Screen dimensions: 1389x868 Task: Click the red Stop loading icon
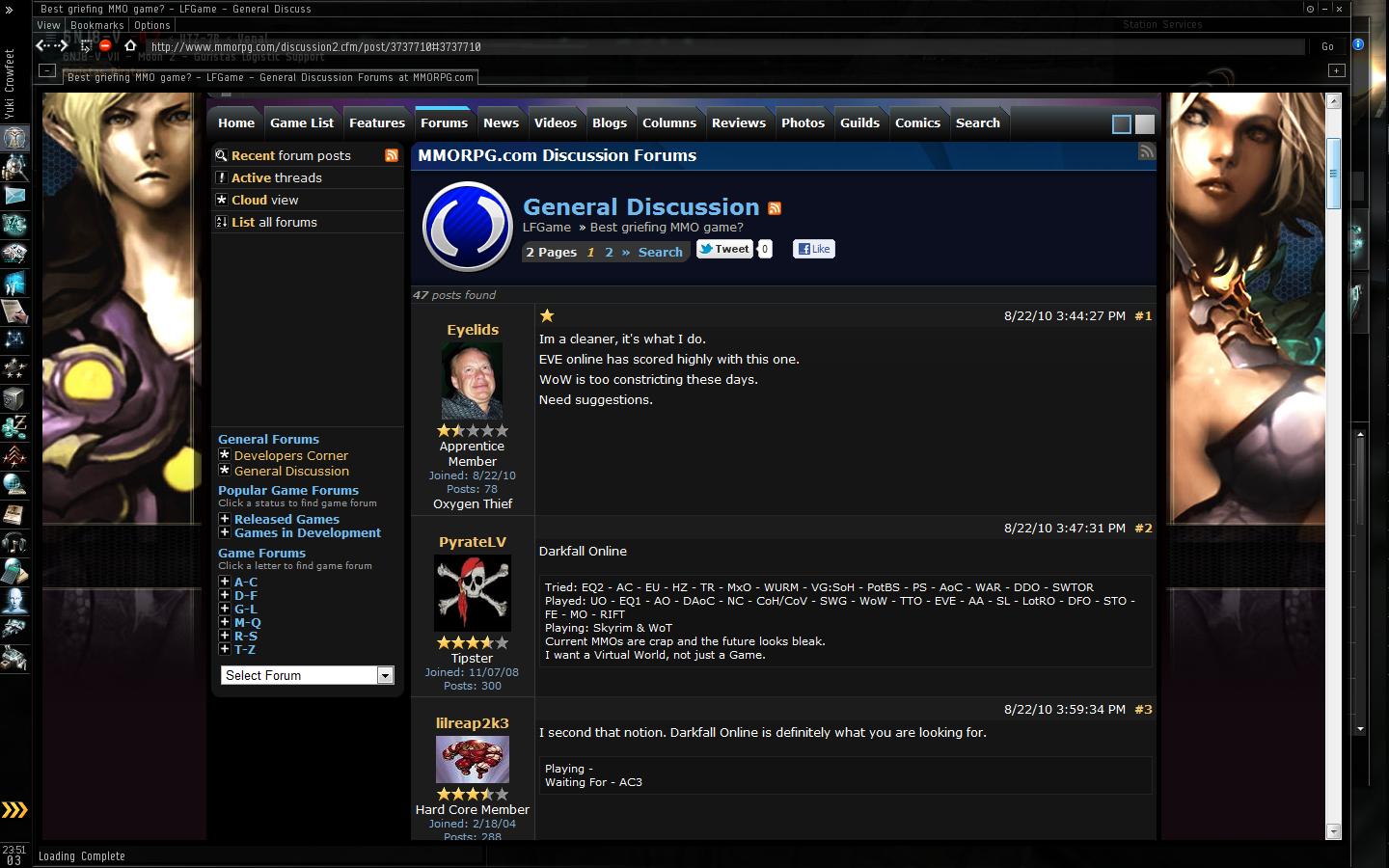click(x=105, y=45)
